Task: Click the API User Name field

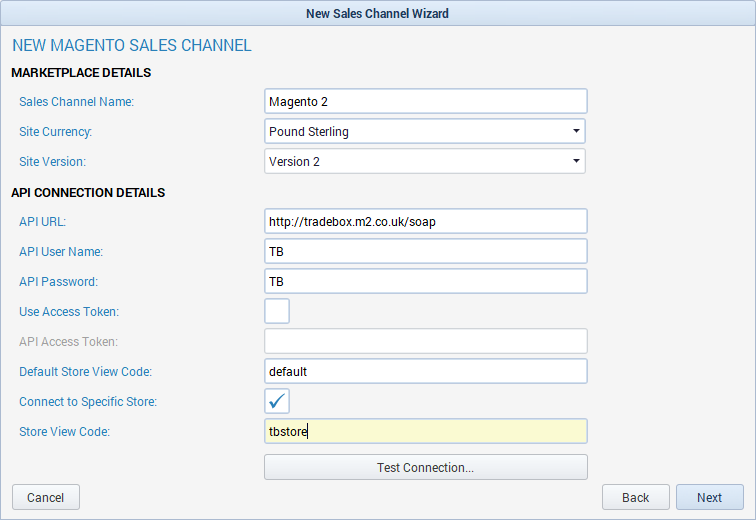Action: coord(426,251)
